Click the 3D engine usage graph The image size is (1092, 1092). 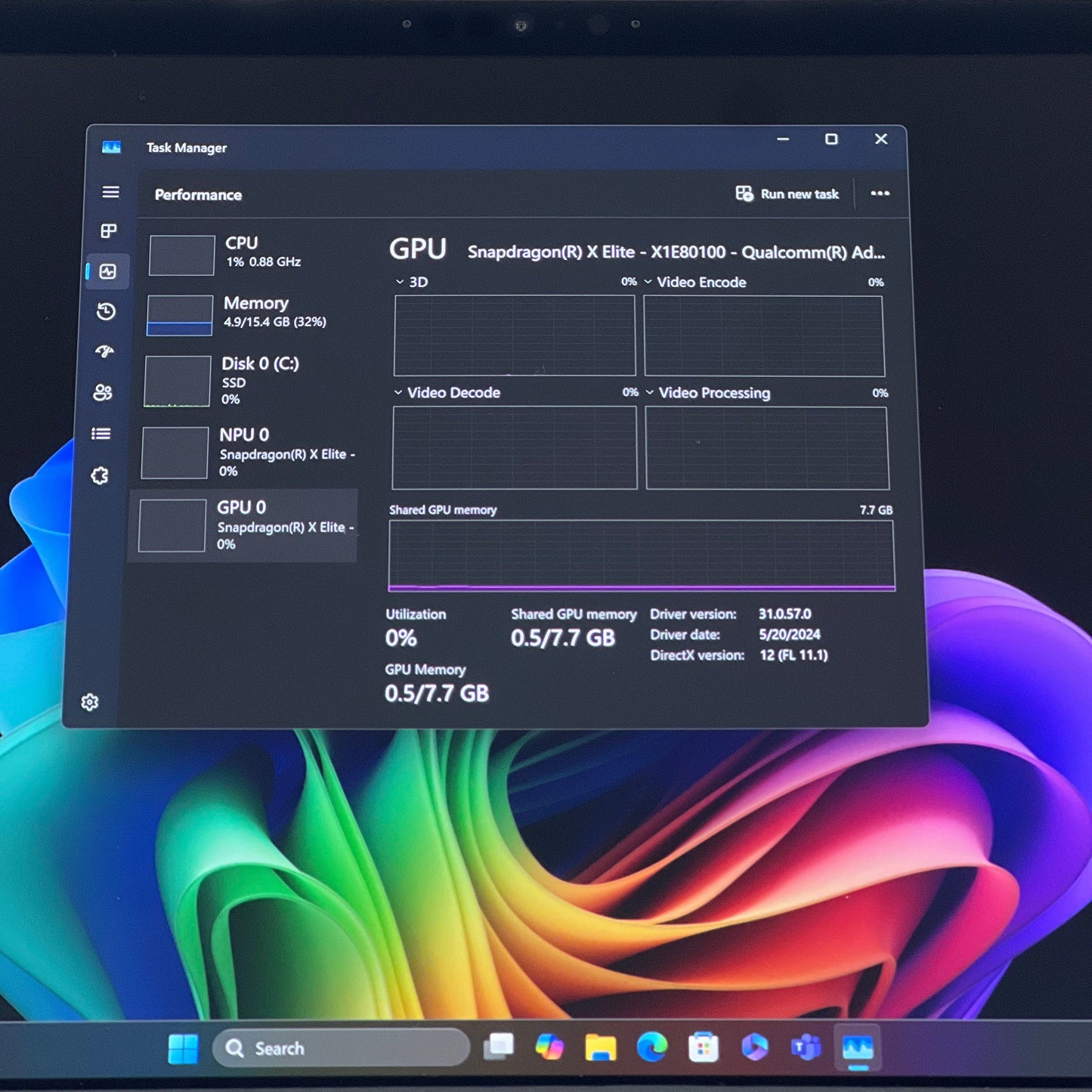(x=515, y=336)
